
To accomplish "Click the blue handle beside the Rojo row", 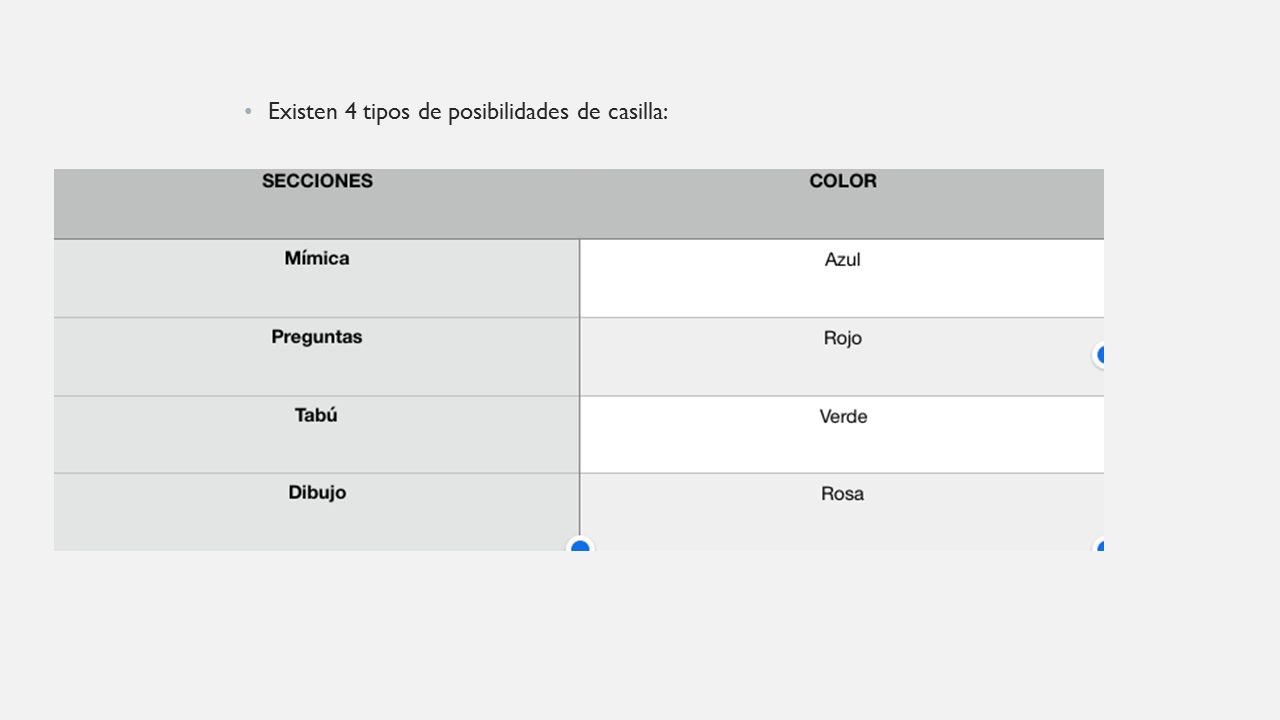I will click(x=1099, y=355).
